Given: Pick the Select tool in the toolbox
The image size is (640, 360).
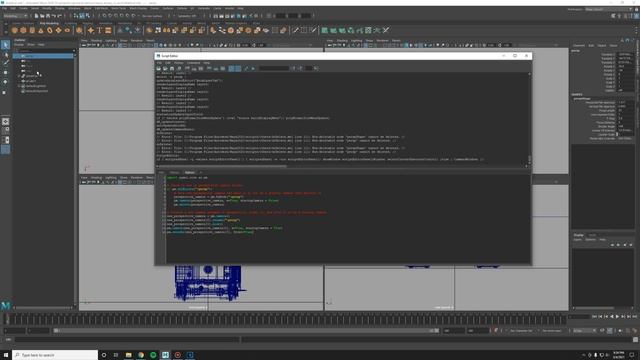Looking at the screenshot, I should click(5, 44).
